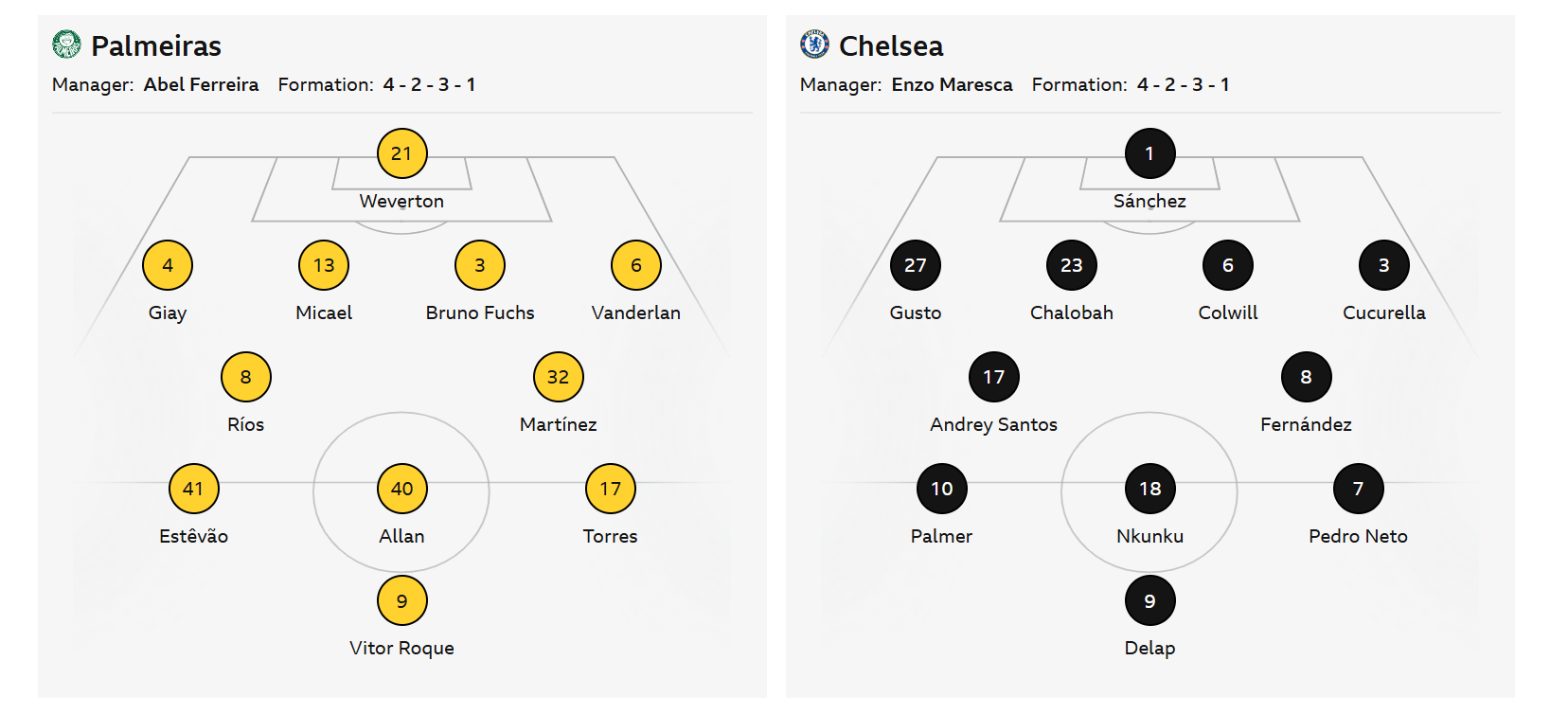
Task: Select Vitor Roque's number 9 circle
Action: pos(401,600)
